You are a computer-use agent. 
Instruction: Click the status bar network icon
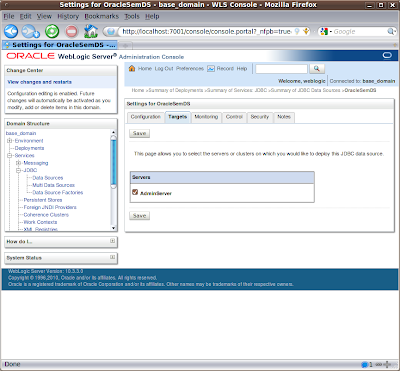(x=364, y=365)
